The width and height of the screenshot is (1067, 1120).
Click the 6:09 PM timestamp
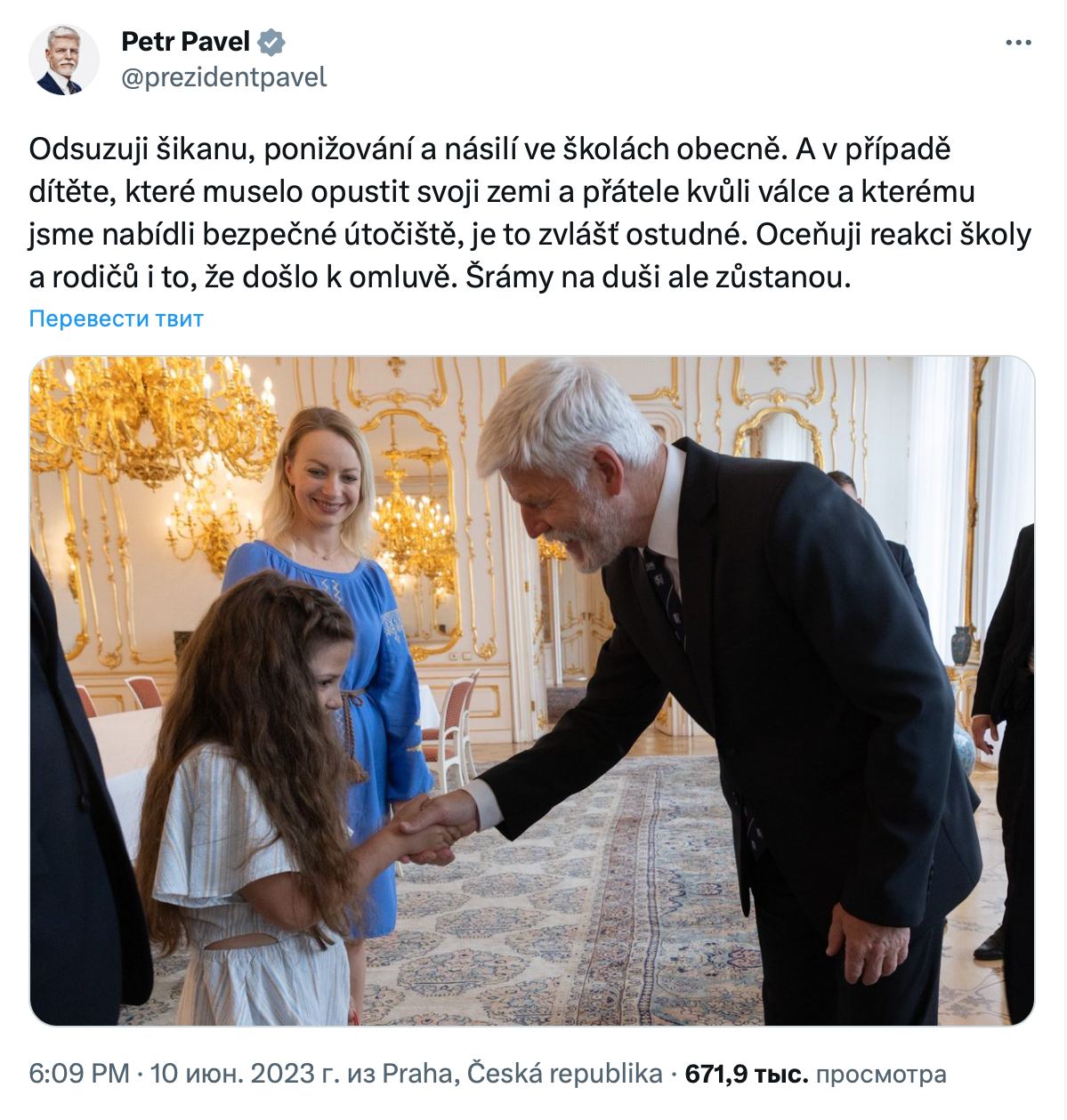coord(79,1074)
